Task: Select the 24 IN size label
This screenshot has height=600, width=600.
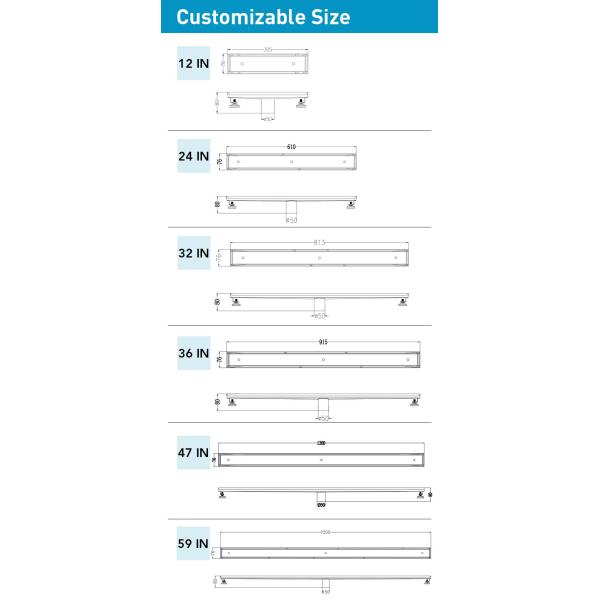Action: tap(194, 157)
